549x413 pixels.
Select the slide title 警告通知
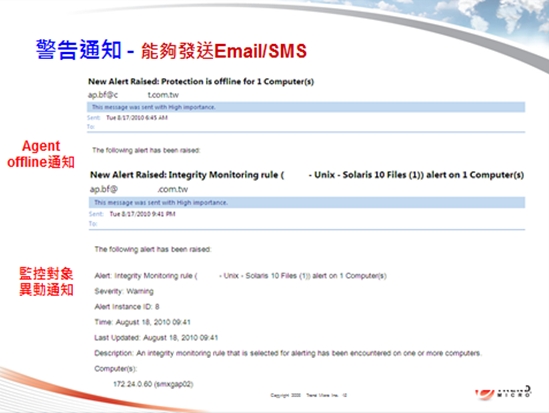click(x=79, y=49)
